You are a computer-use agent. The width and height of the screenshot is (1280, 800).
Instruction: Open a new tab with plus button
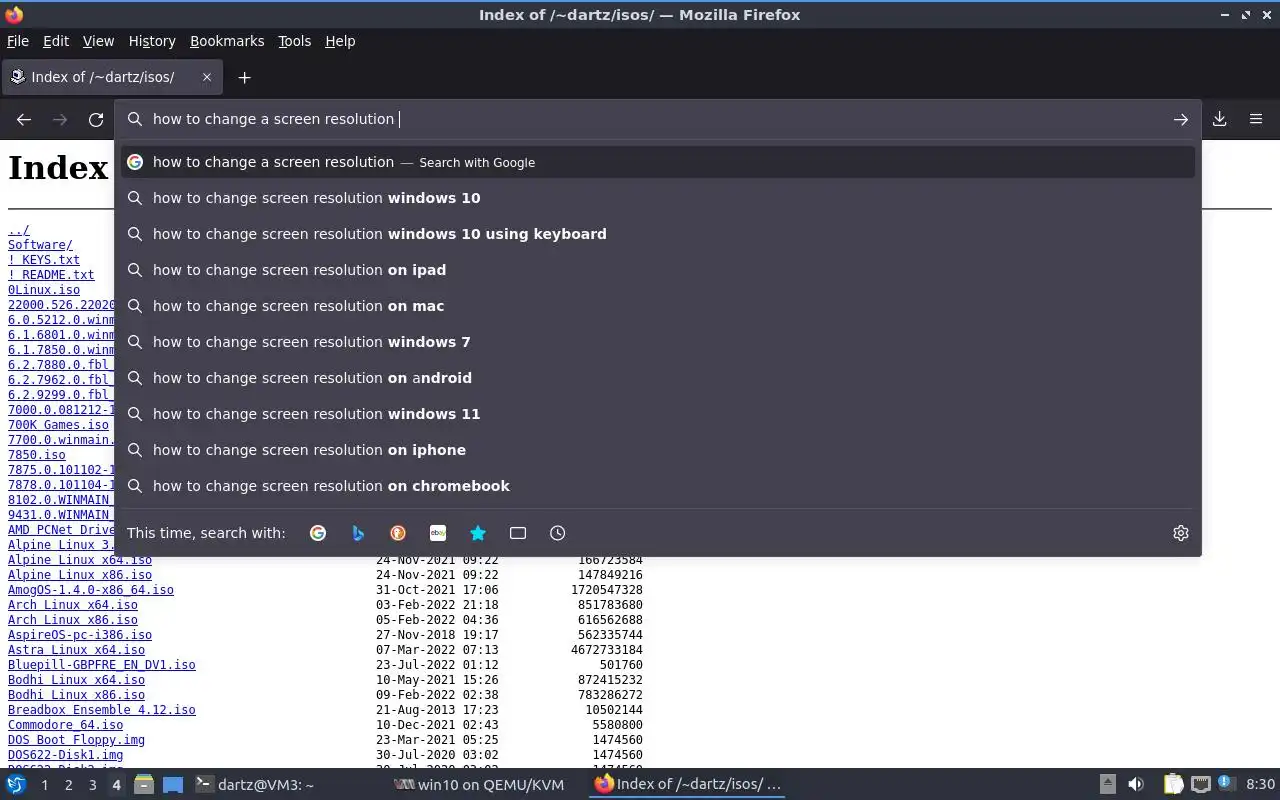pos(244,77)
